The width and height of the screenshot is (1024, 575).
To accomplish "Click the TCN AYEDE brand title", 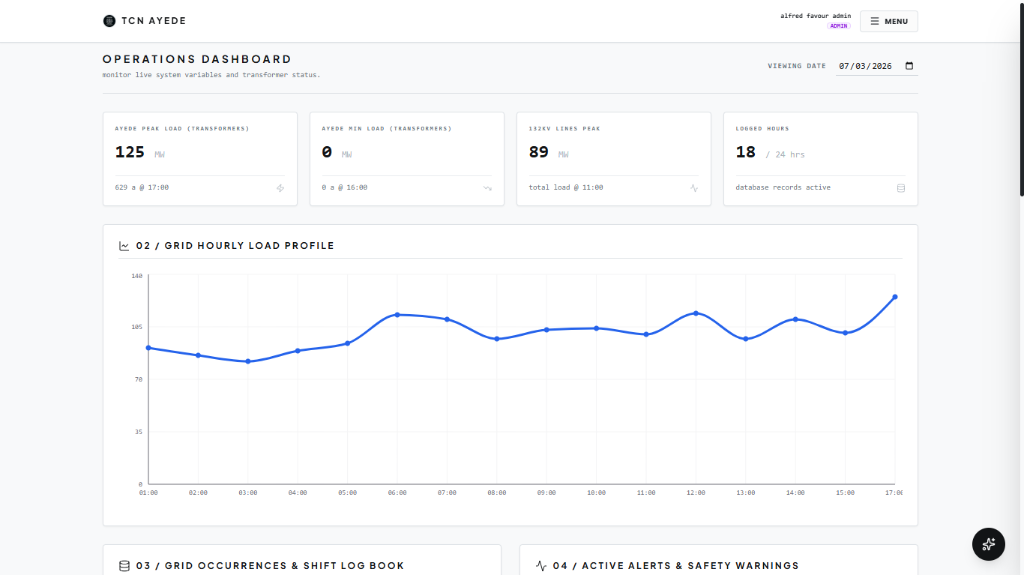I will tap(153, 21).
